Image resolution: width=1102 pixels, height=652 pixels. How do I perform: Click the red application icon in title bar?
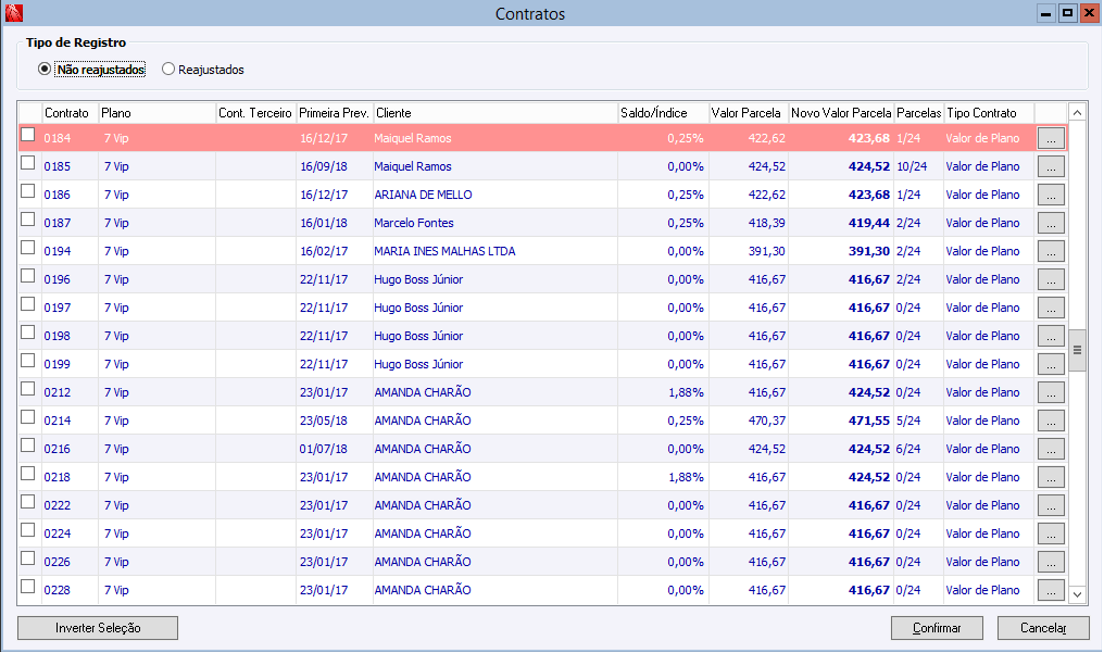click(x=13, y=13)
